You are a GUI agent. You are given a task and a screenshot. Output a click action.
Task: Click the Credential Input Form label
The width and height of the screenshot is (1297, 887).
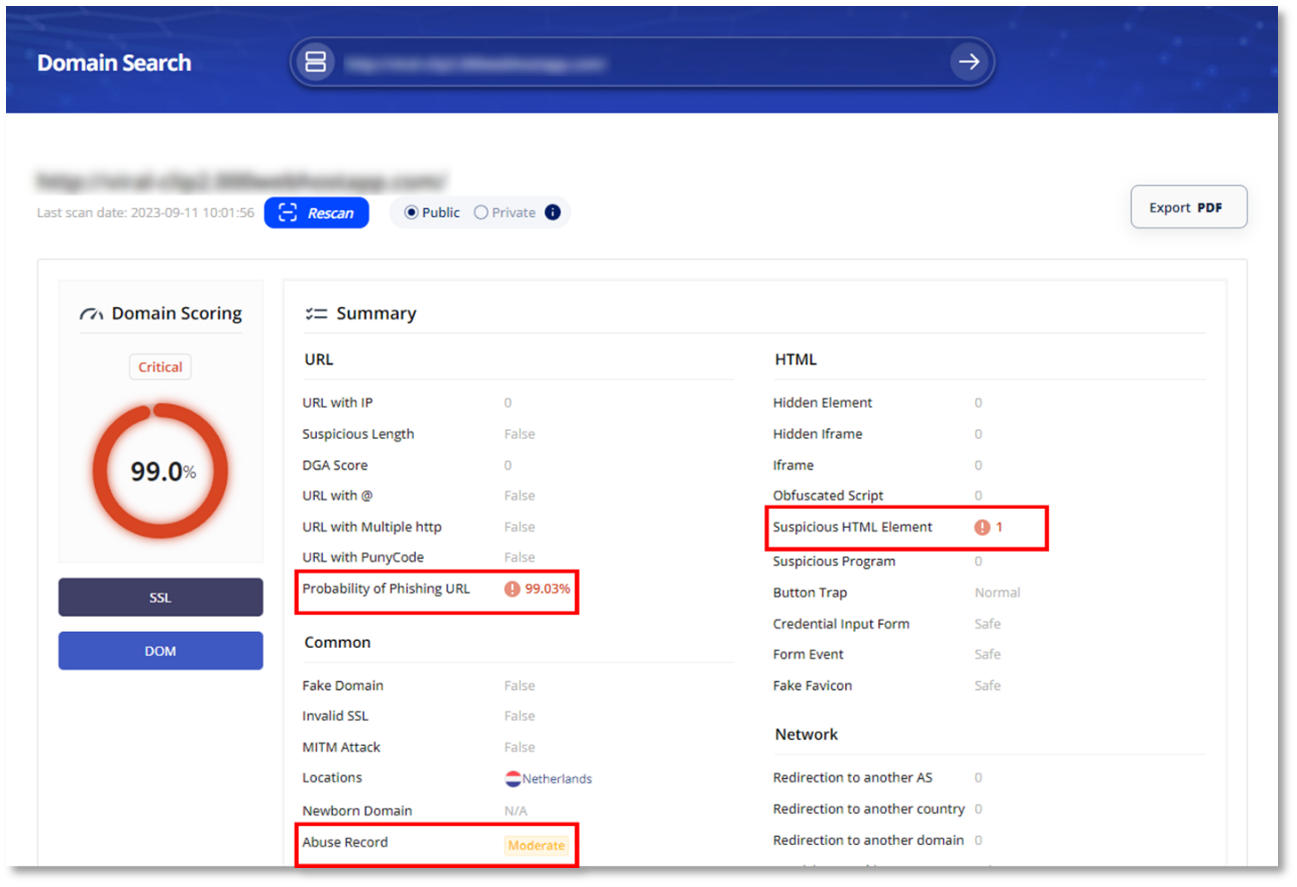tap(841, 624)
